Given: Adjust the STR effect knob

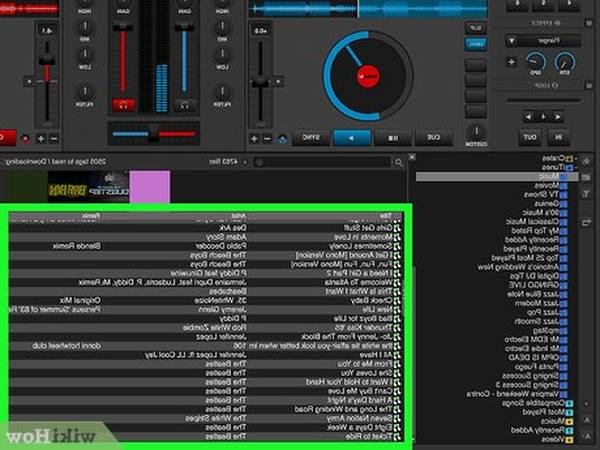Looking at the screenshot, I should (565, 62).
